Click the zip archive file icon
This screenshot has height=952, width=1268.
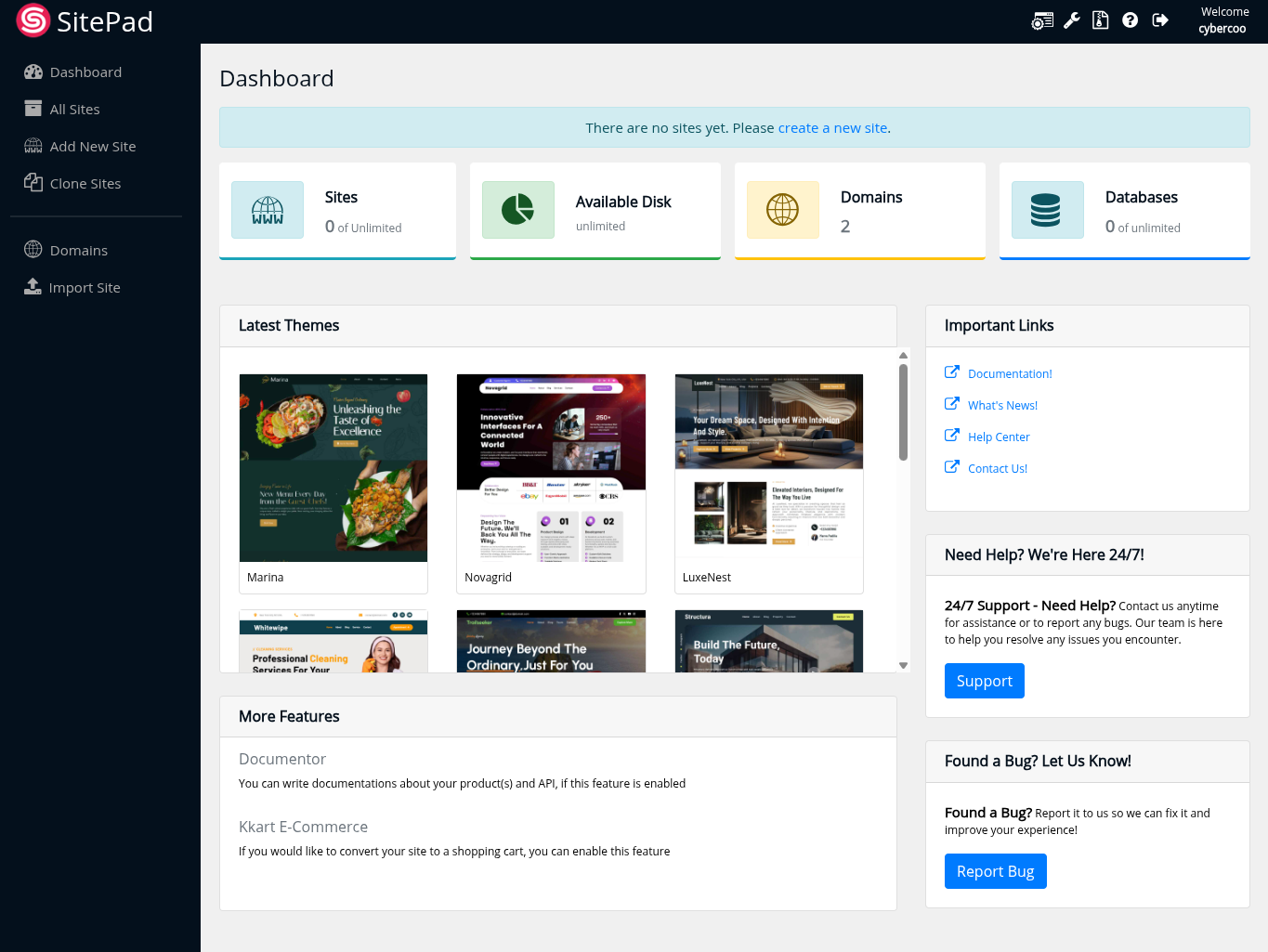[x=1101, y=20]
